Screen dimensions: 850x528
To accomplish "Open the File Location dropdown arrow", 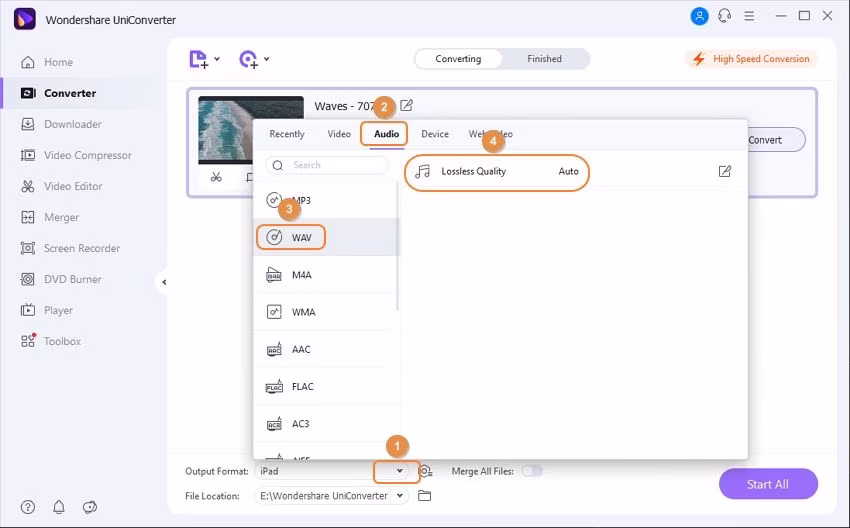I will pos(400,495).
